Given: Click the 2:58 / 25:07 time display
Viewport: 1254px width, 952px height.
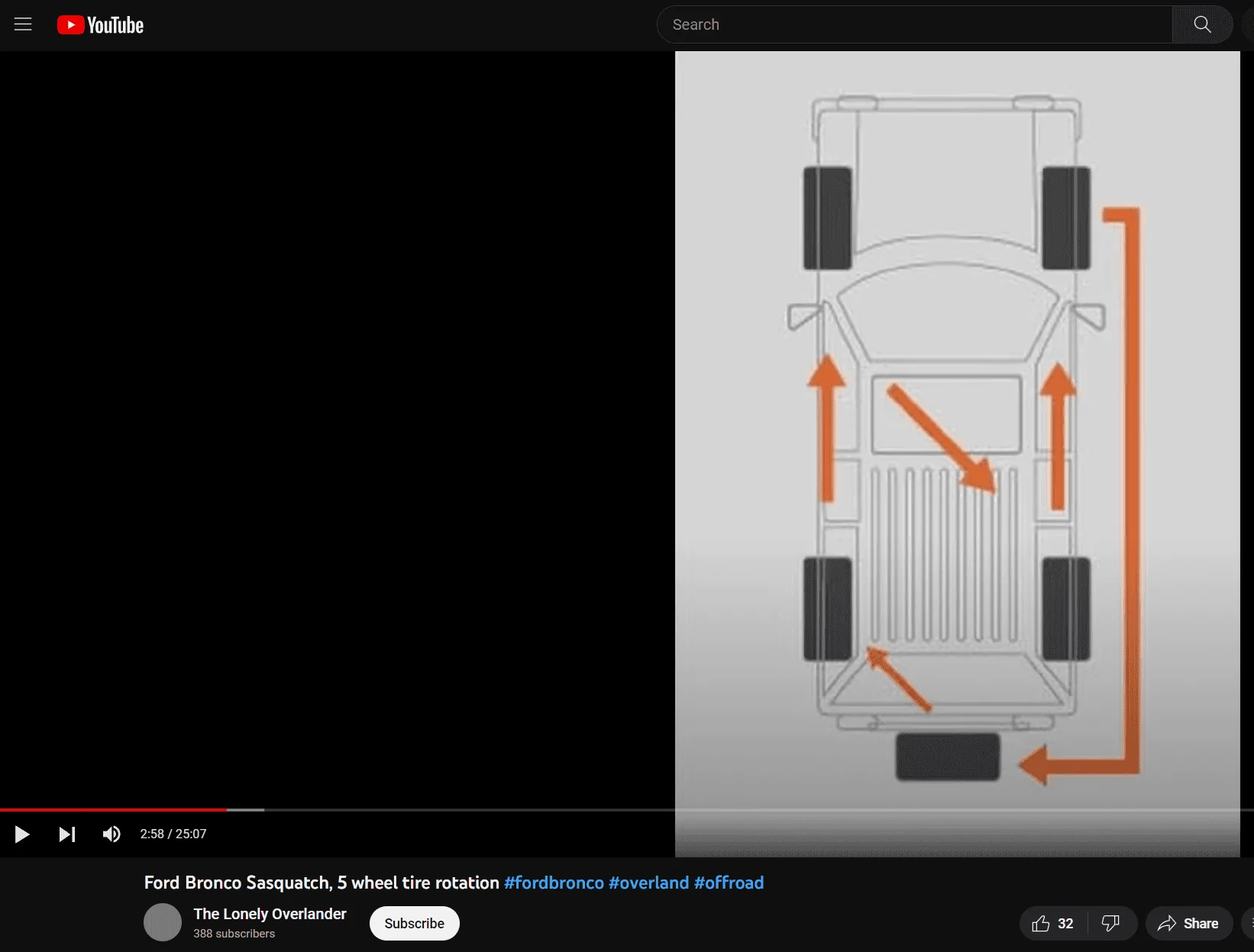Looking at the screenshot, I should click(173, 834).
